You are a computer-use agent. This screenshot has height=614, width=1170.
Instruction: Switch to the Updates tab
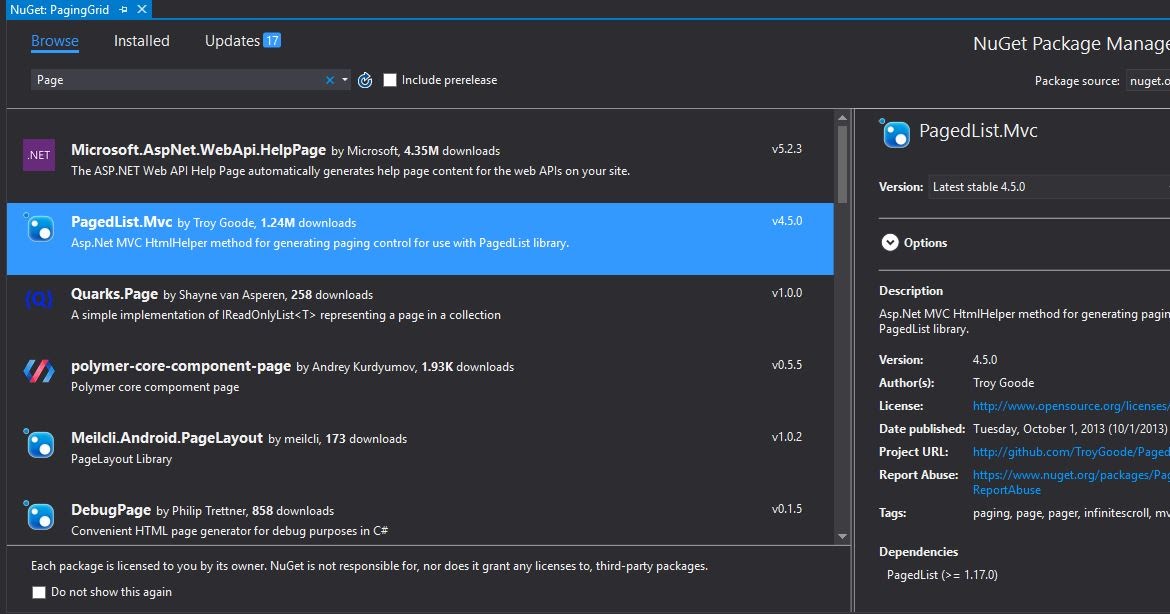232,40
